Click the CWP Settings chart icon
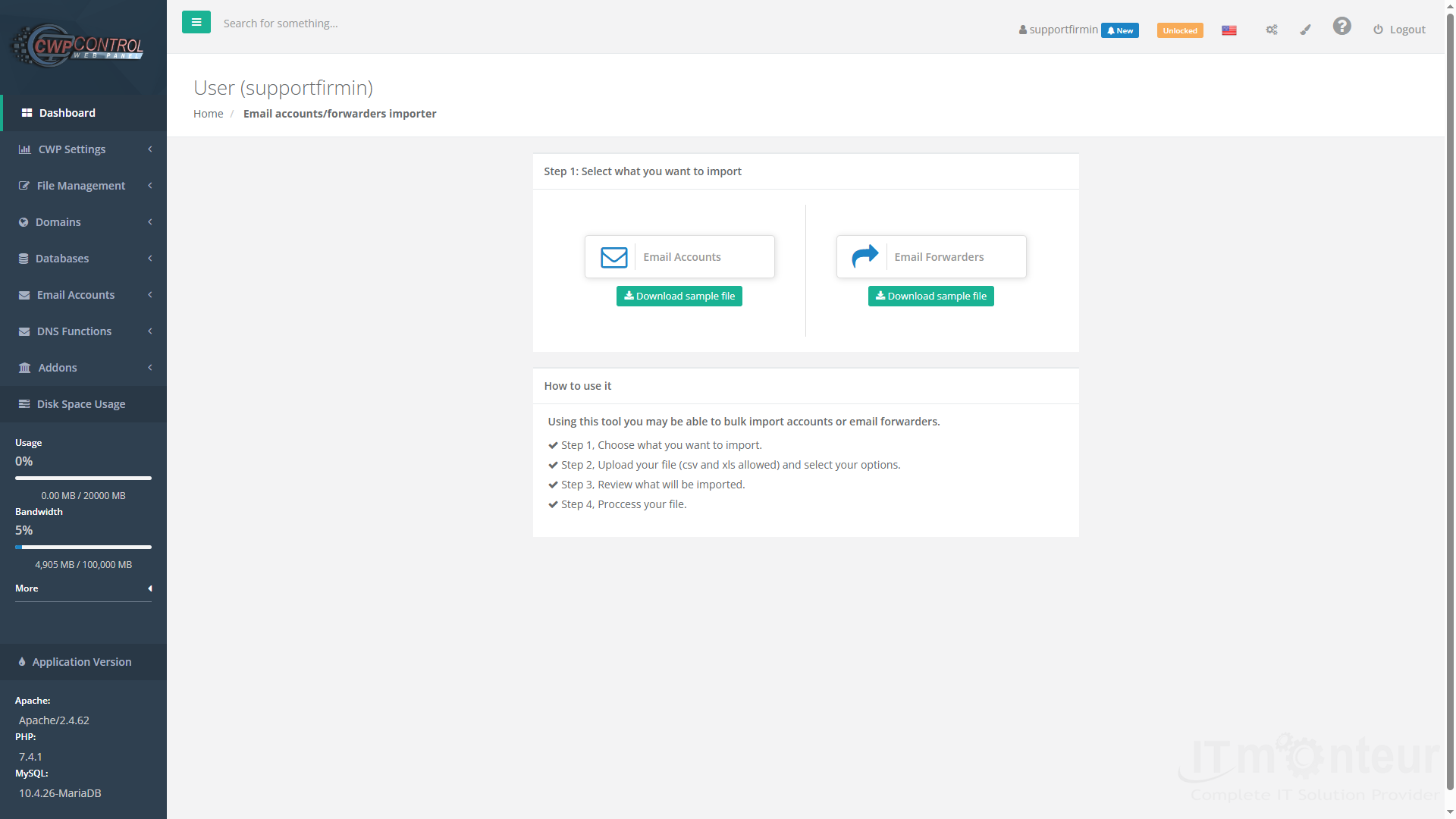Image resolution: width=1456 pixels, height=819 pixels. 25,149
